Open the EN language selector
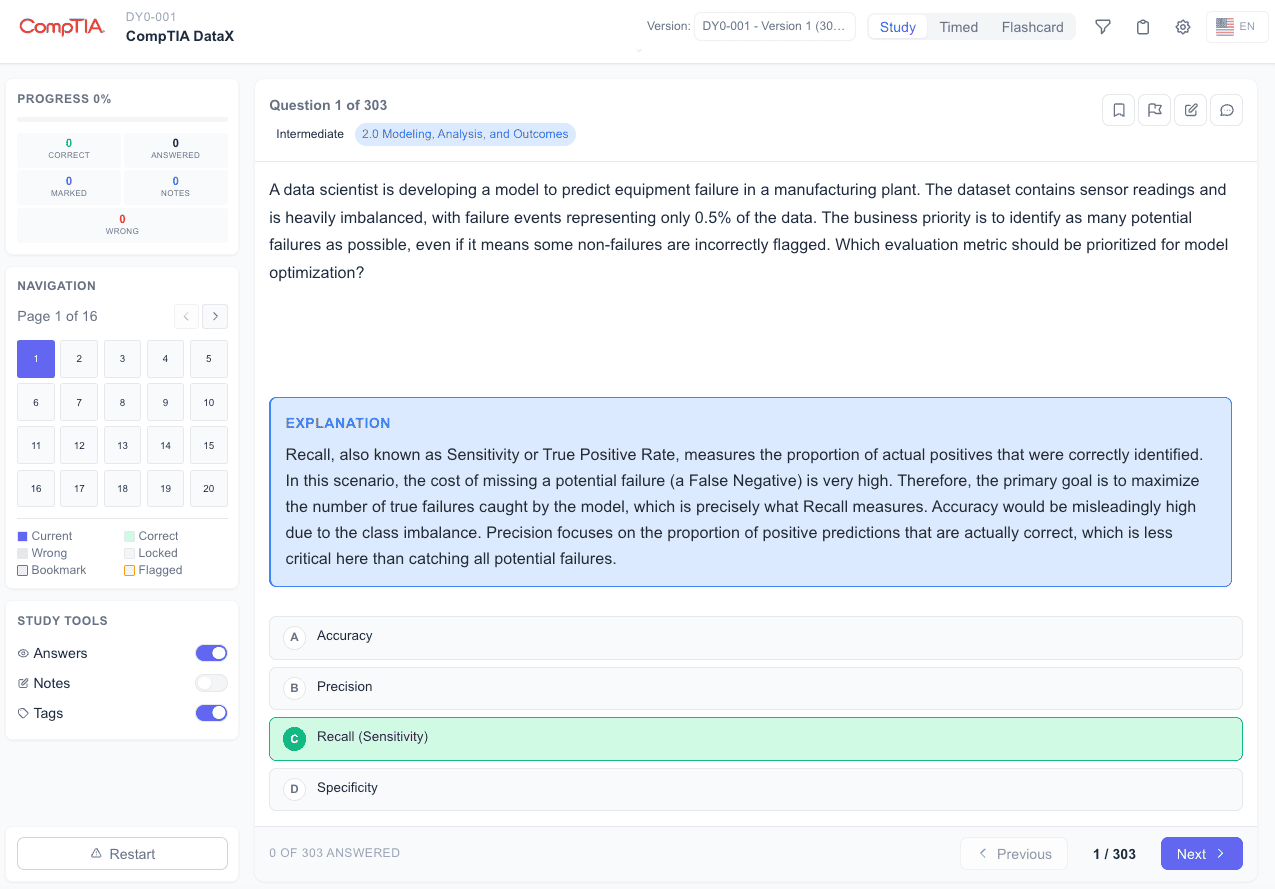Screen dimensions: 1275x889 [1237, 27]
